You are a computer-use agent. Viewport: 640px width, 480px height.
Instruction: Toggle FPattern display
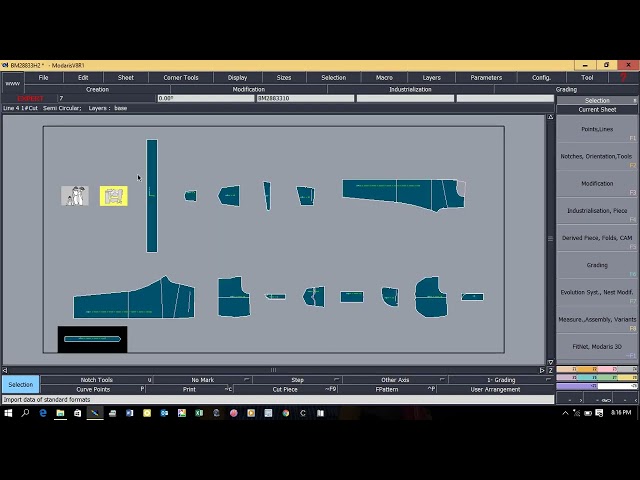point(387,389)
